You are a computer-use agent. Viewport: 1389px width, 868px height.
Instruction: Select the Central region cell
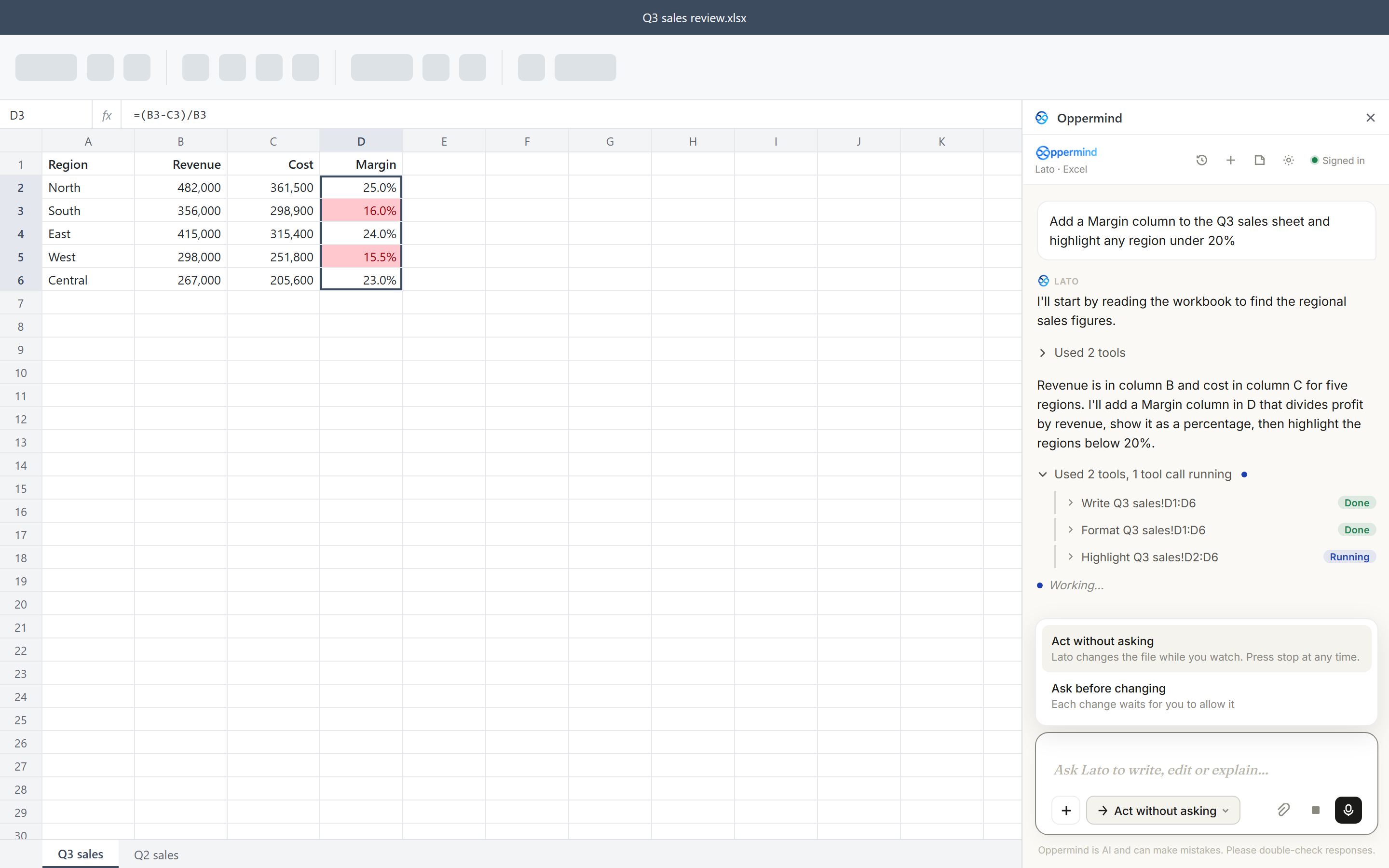point(88,280)
